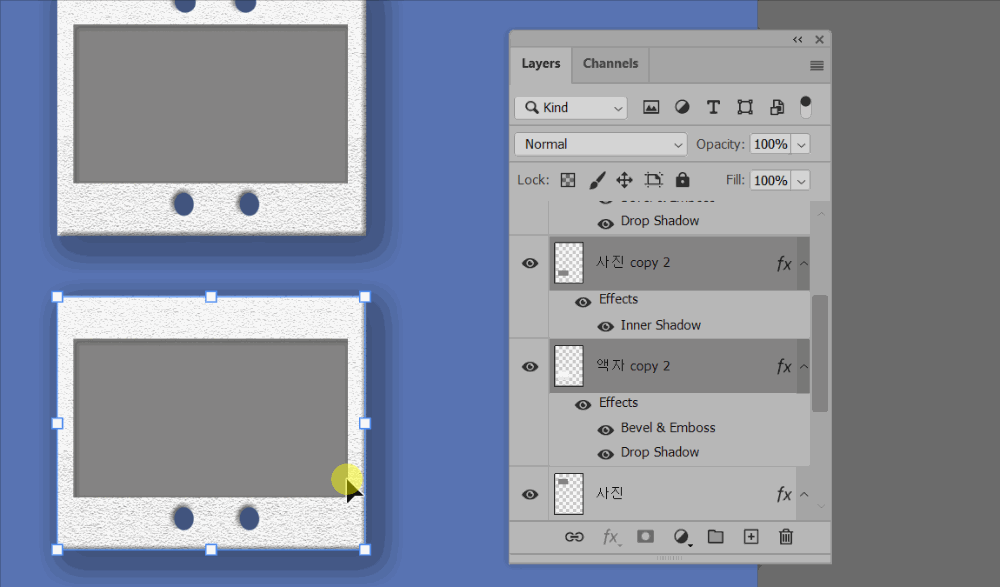1000x587 pixels.
Task: Select the 사진 layer name
Action: pos(610,493)
